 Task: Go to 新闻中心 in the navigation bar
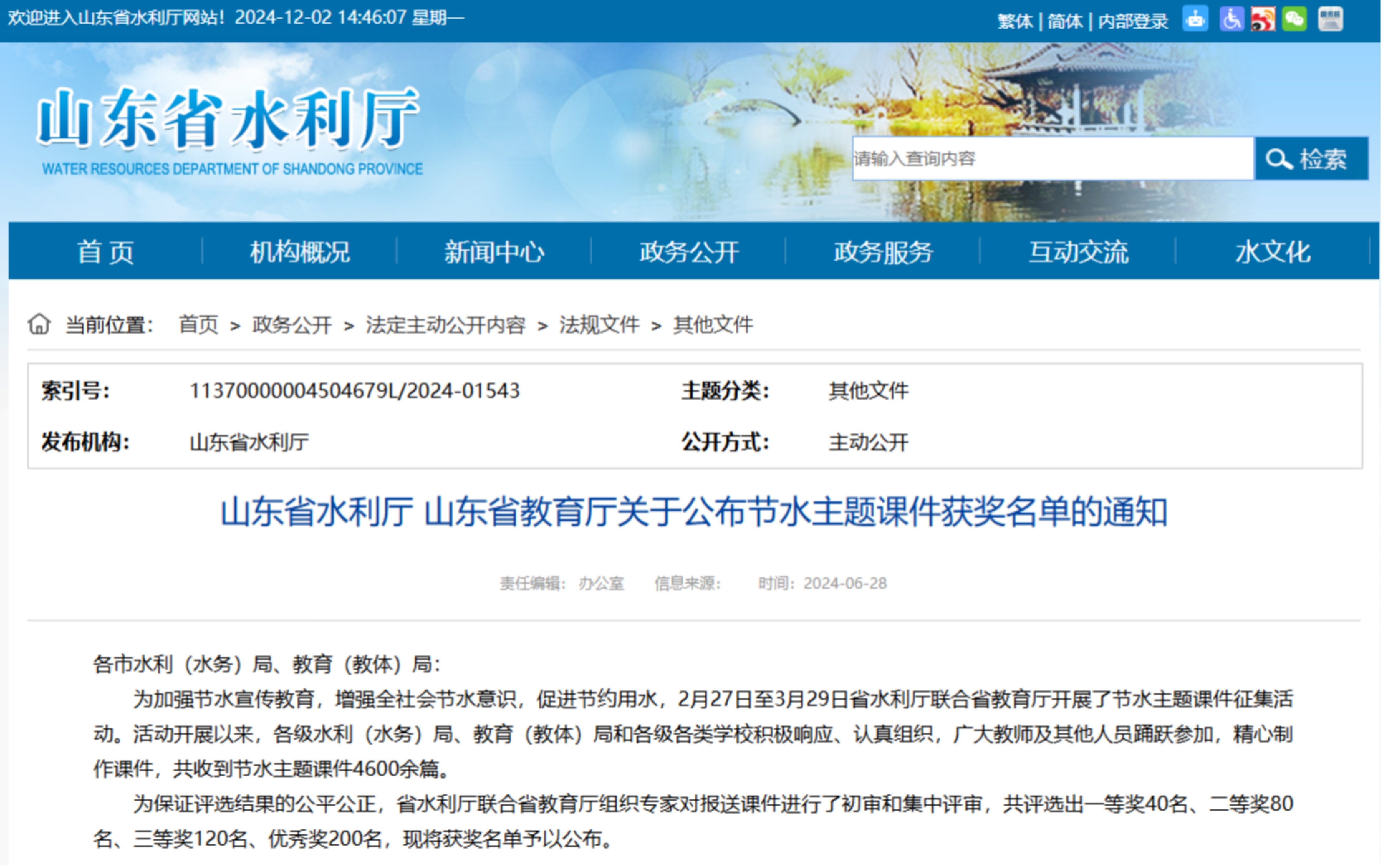pos(494,252)
